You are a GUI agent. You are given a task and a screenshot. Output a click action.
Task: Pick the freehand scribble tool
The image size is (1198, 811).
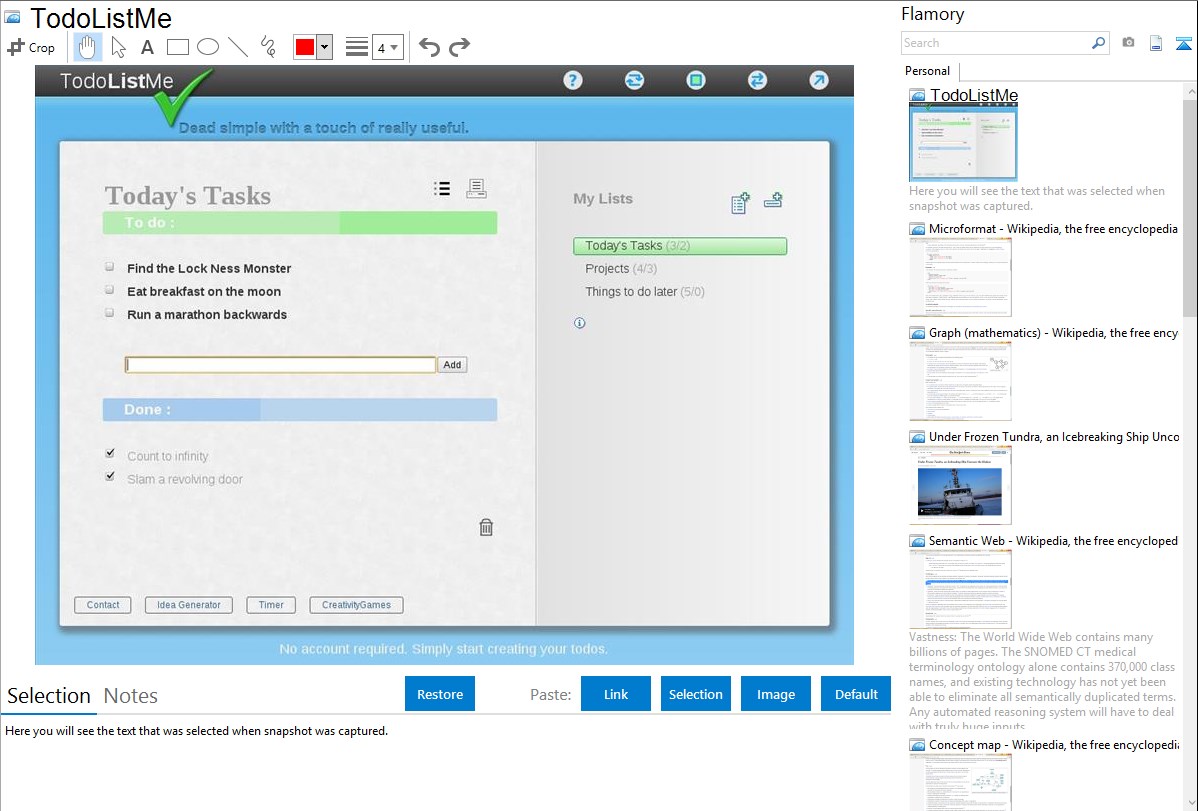pyautogui.click(x=268, y=47)
